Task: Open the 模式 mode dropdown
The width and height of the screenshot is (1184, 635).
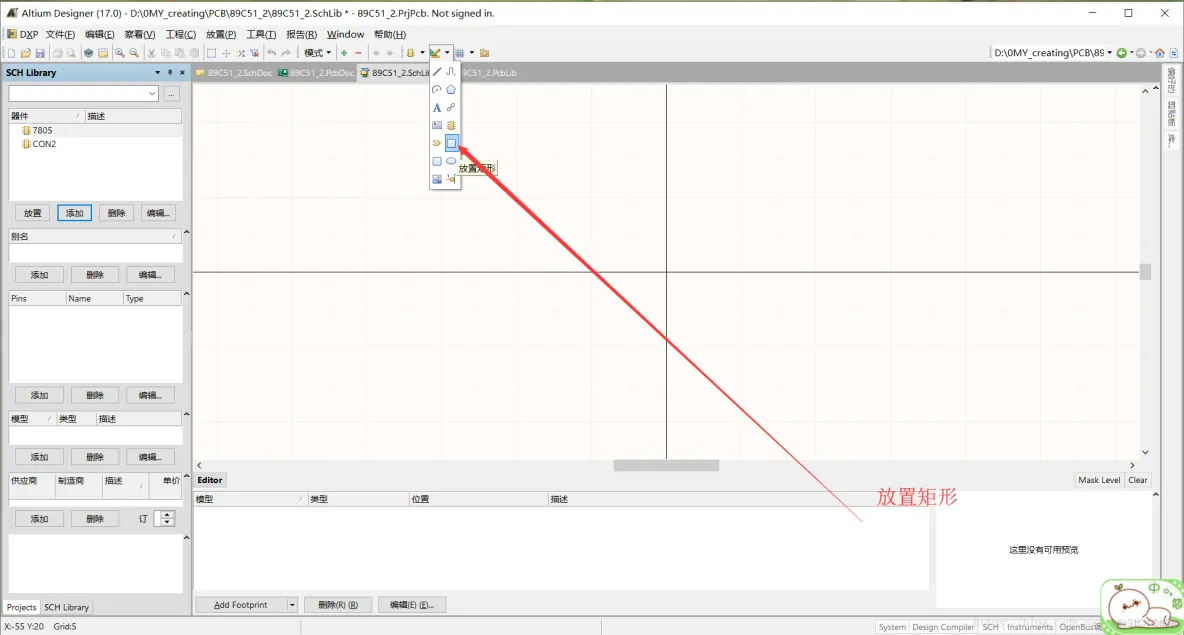Action: [317, 53]
